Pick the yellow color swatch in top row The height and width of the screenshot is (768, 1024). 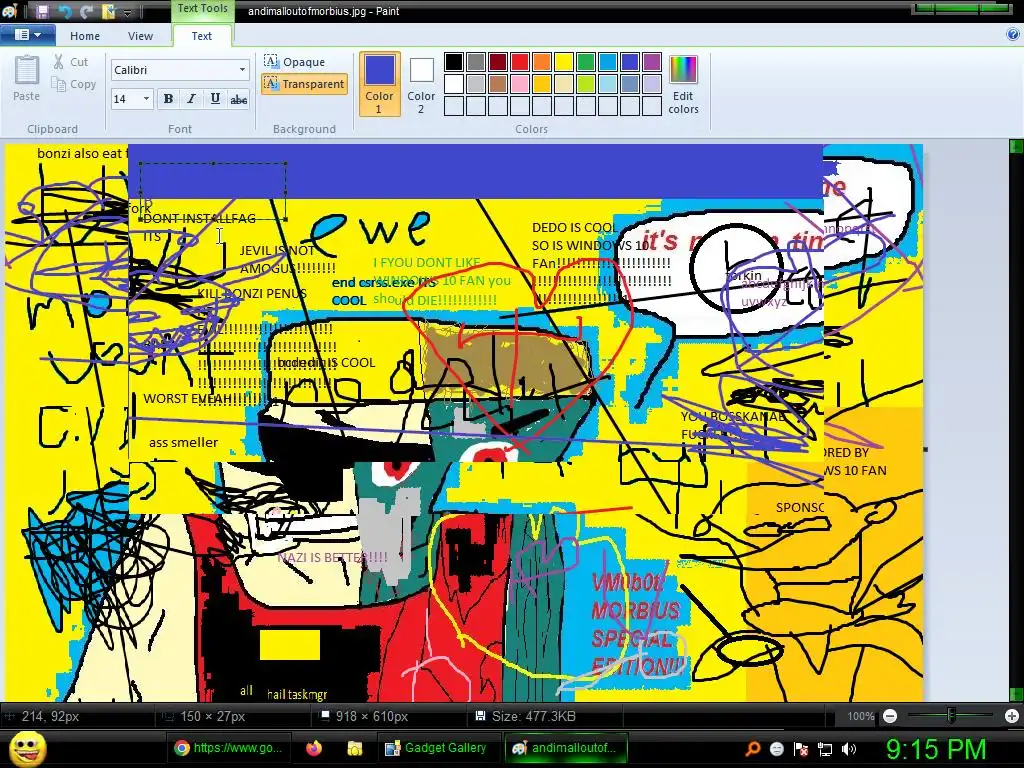pos(564,62)
